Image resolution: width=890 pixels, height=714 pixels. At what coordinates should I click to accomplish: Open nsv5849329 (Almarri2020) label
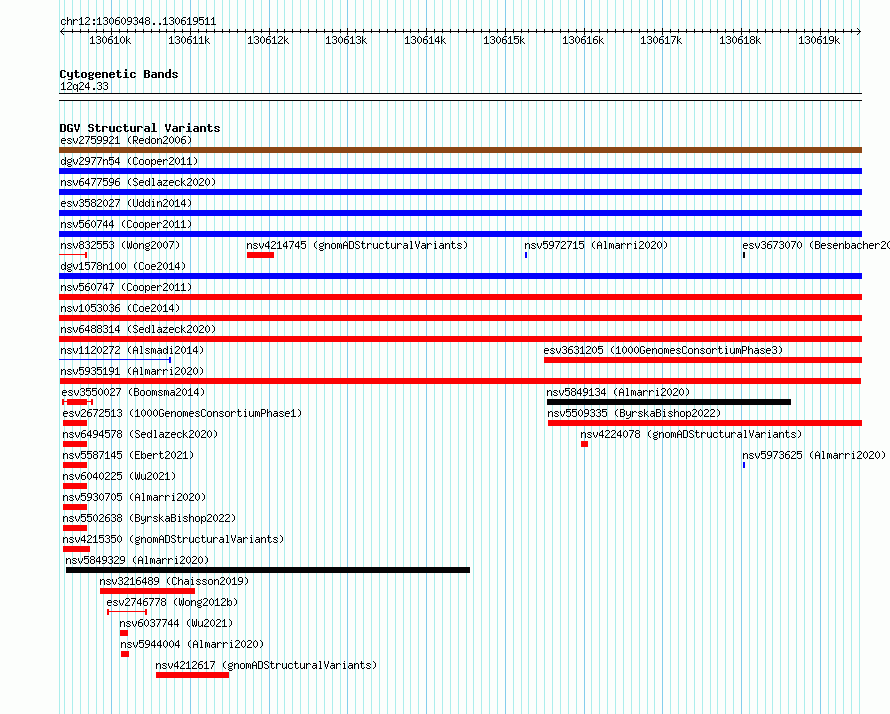tap(137, 560)
